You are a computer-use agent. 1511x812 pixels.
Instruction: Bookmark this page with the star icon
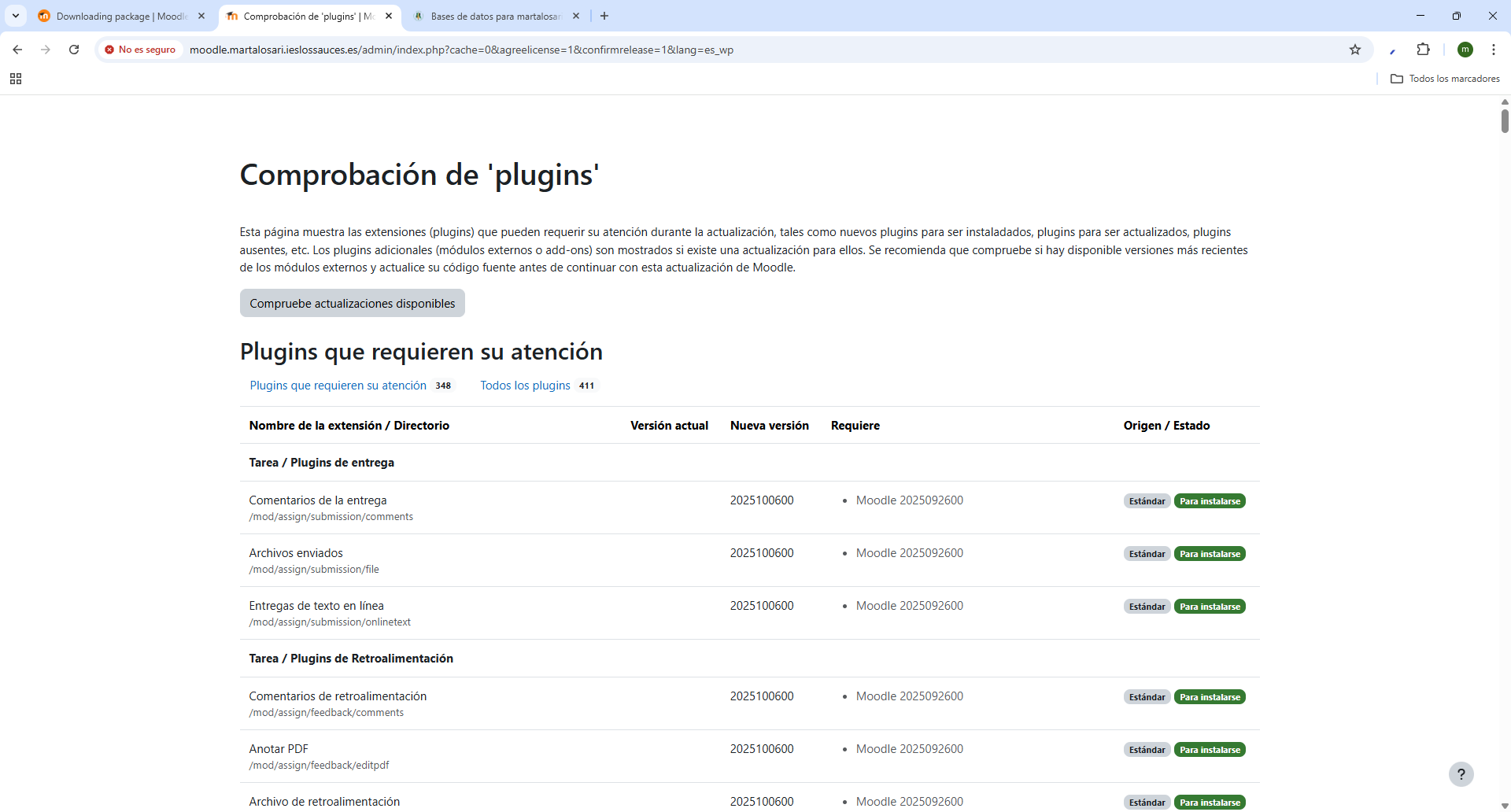1355,50
